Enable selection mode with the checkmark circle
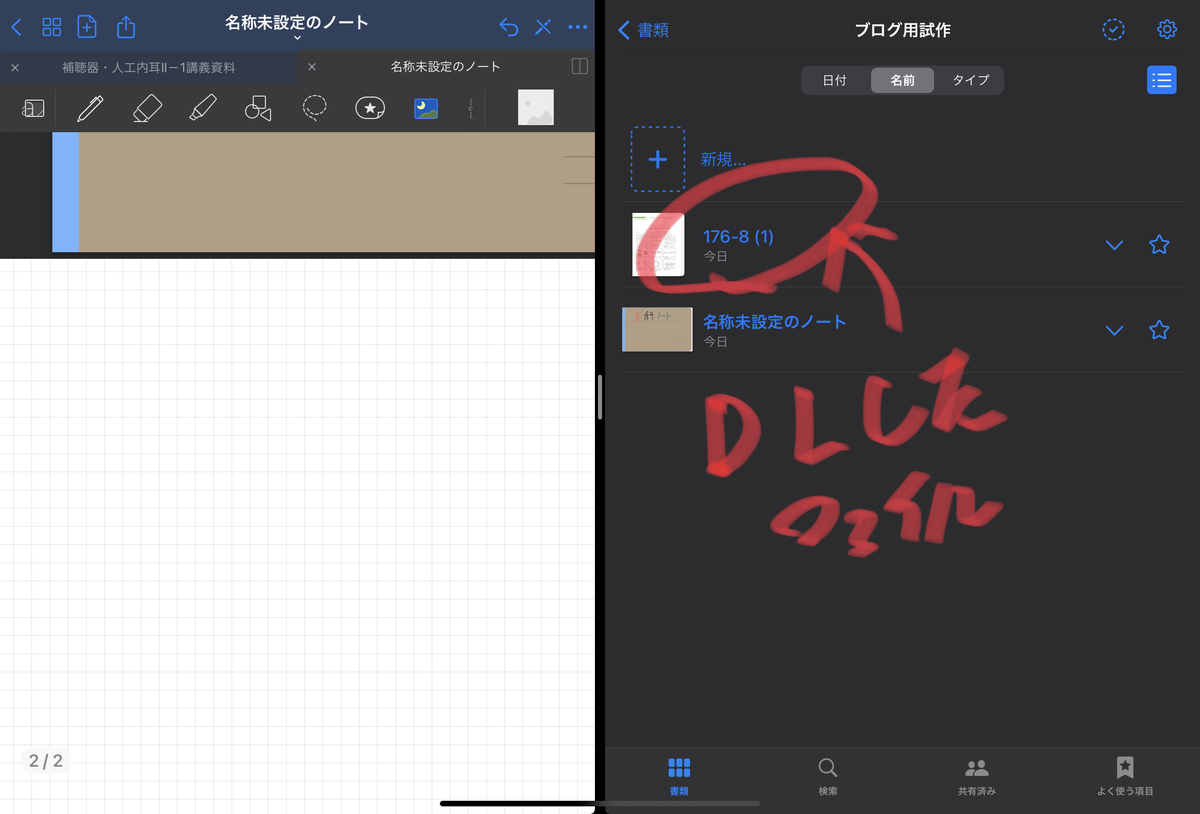Screen dimensions: 1200x814 1113,30
